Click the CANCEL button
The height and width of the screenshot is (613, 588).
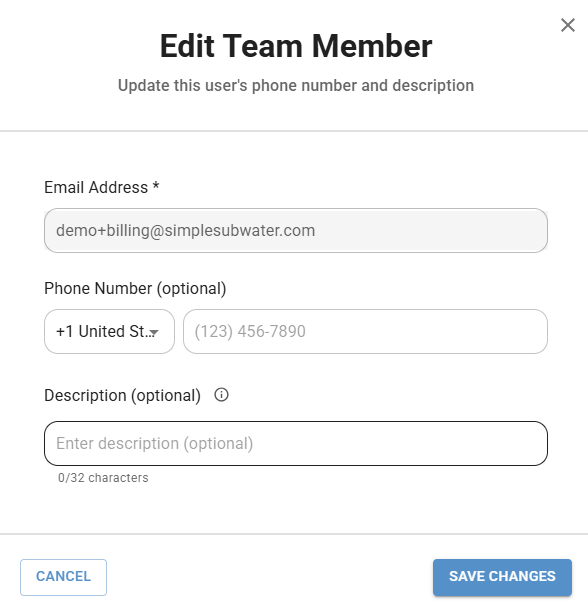click(63, 577)
